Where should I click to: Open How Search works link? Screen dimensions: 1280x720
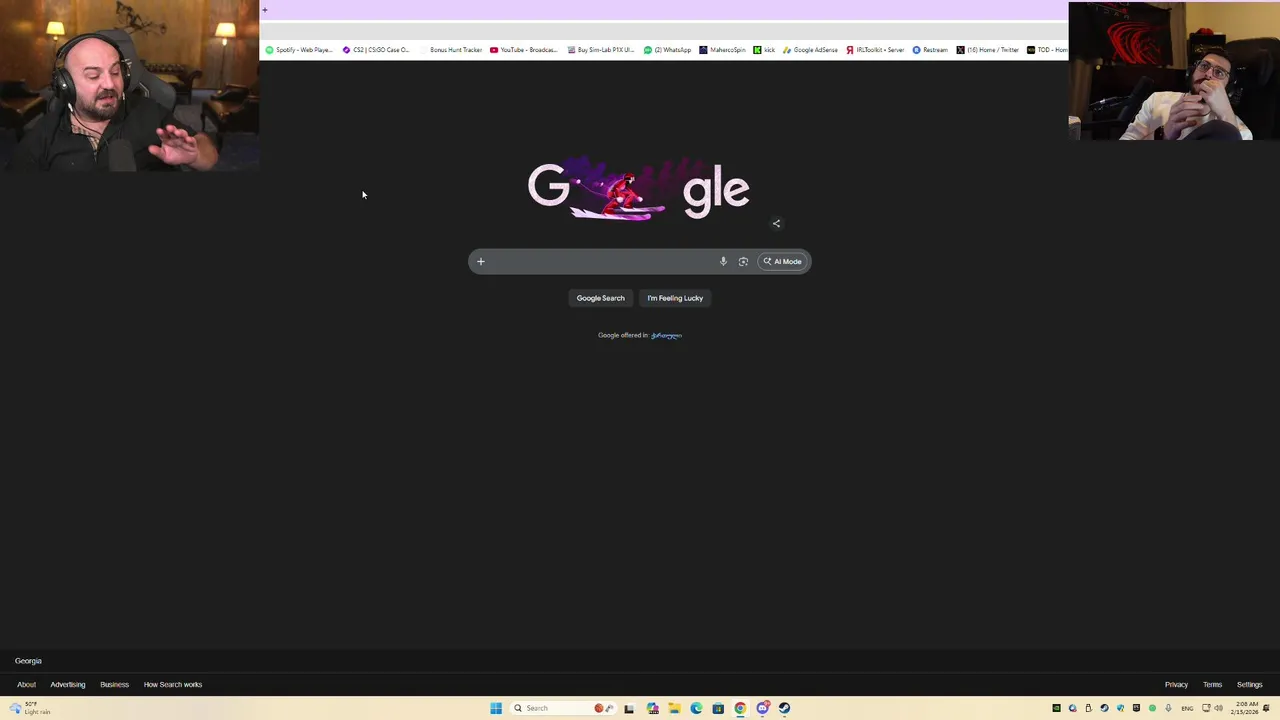[173, 685]
